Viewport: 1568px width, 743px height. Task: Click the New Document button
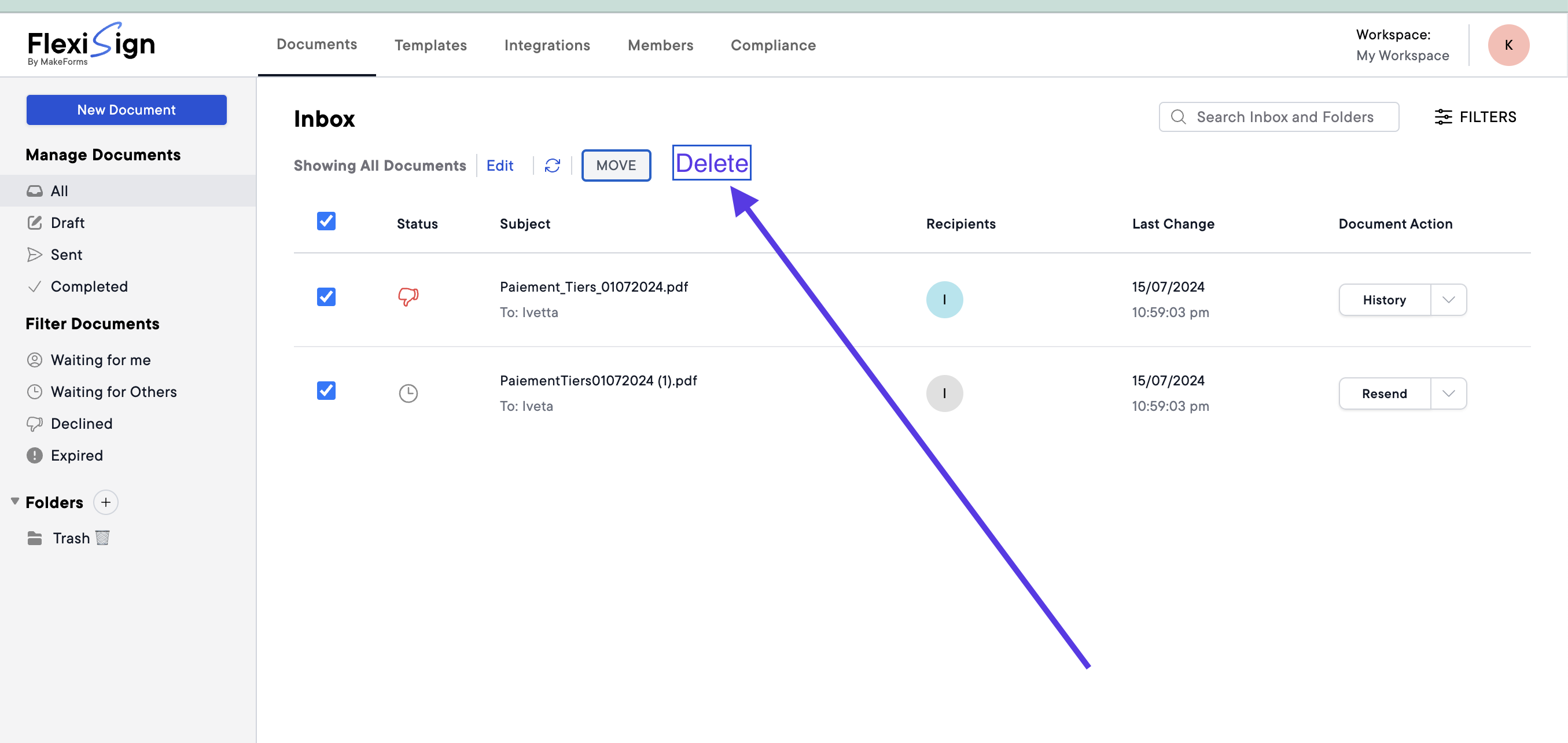pos(127,109)
